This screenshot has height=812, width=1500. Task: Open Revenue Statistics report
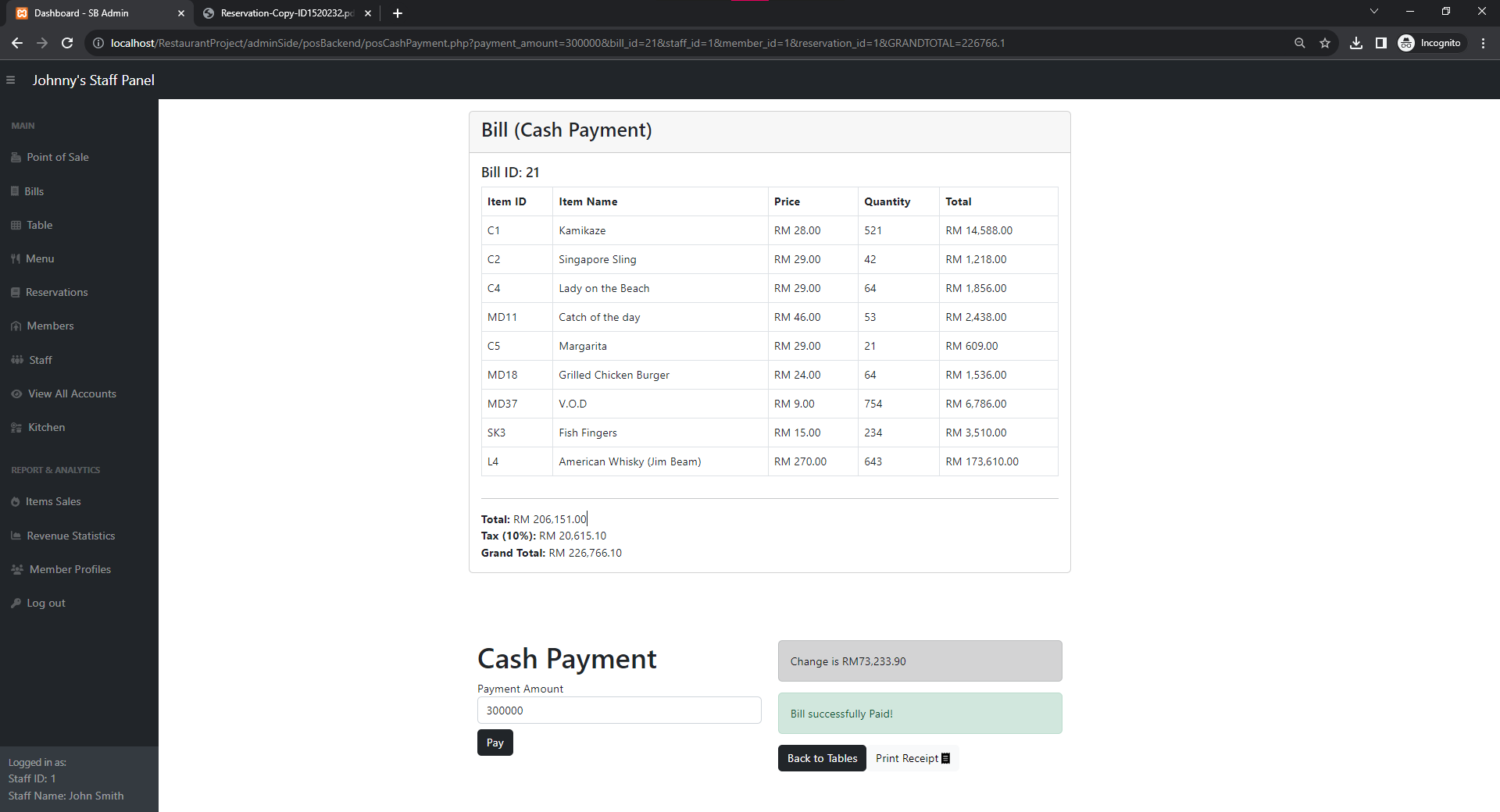(71, 536)
